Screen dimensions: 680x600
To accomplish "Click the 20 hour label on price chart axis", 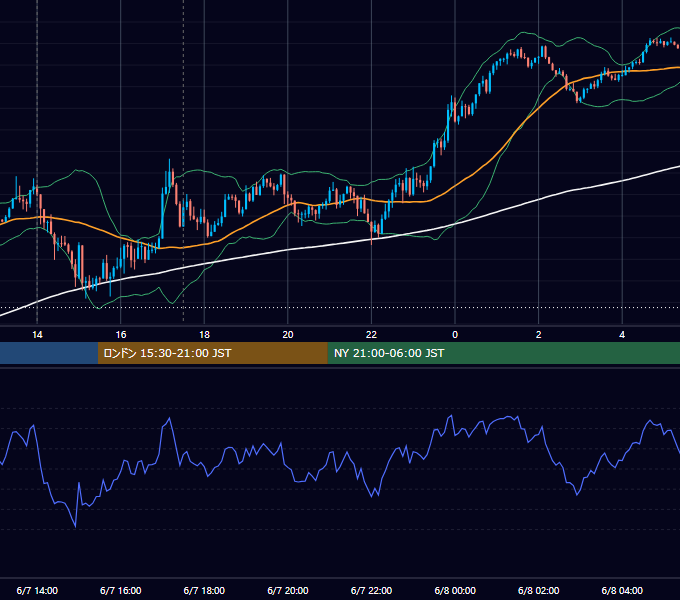I will pyautogui.click(x=288, y=335).
